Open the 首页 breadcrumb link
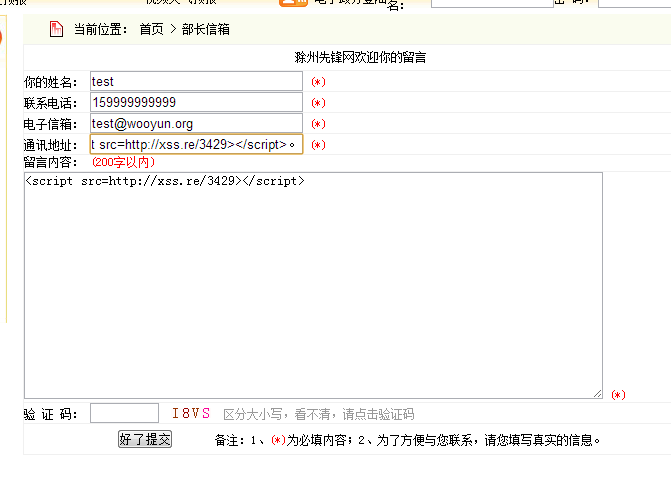 pos(151,29)
